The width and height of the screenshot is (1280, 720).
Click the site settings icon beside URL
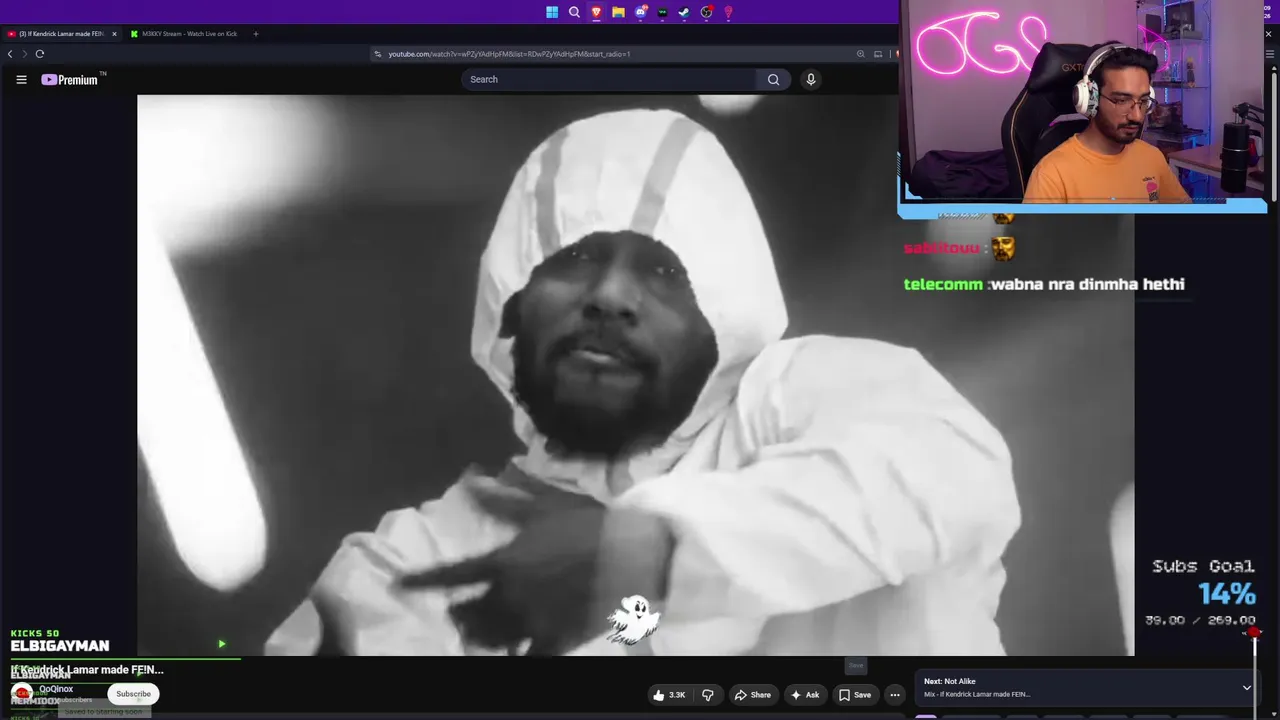[378, 54]
